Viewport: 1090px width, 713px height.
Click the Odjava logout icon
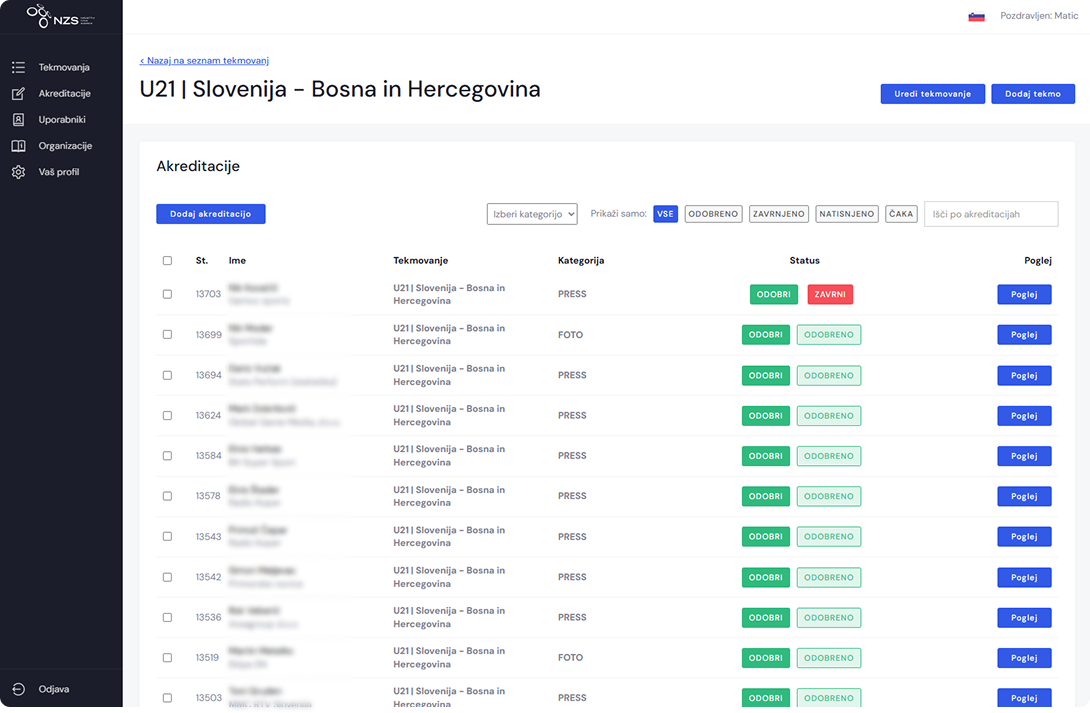[18, 689]
